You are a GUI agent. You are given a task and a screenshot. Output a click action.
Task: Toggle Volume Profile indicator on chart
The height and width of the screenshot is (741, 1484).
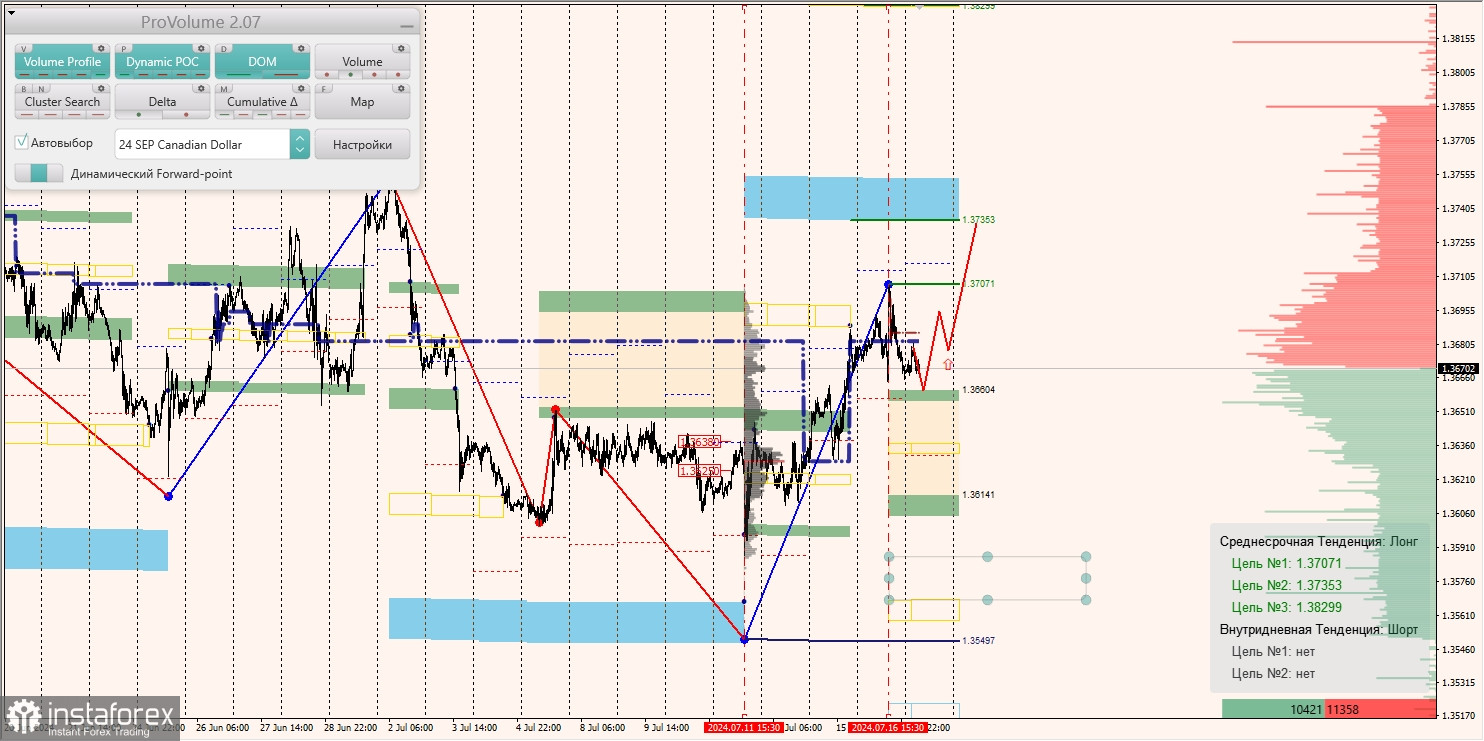62,62
